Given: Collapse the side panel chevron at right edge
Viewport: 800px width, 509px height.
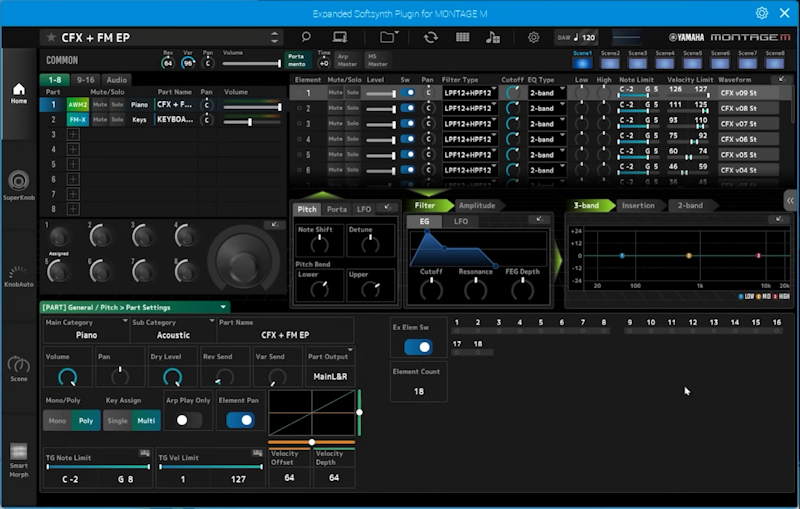Looking at the screenshot, I should [790, 200].
